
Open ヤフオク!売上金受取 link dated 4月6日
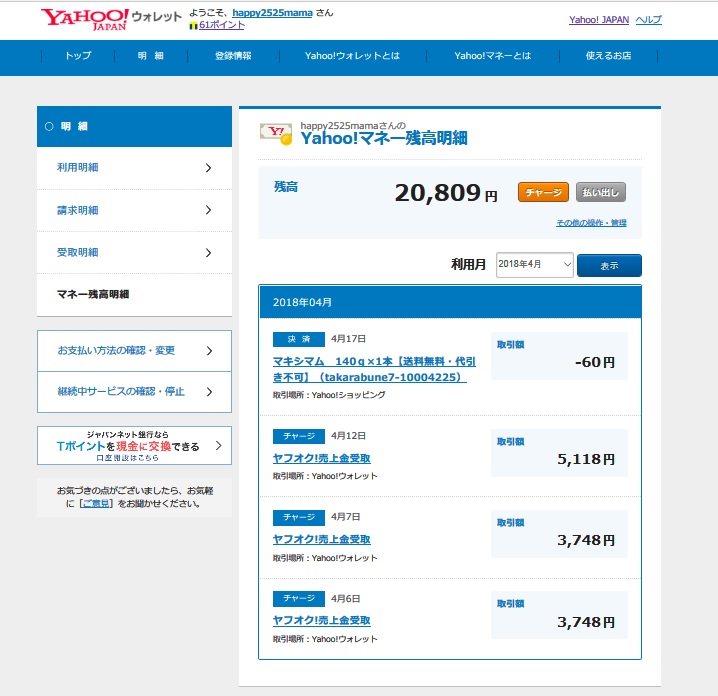click(321, 620)
